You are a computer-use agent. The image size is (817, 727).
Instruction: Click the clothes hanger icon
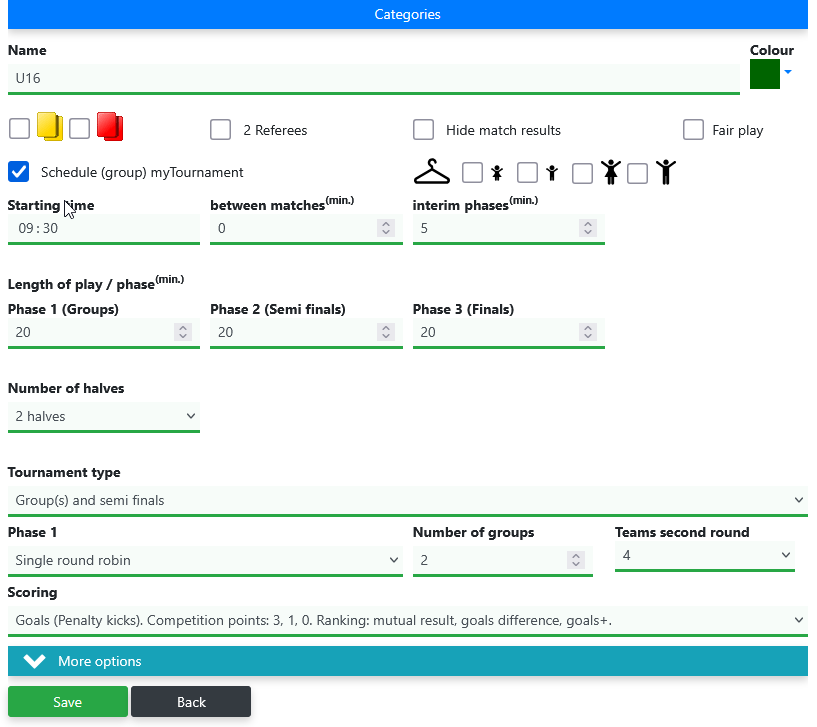(432, 171)
